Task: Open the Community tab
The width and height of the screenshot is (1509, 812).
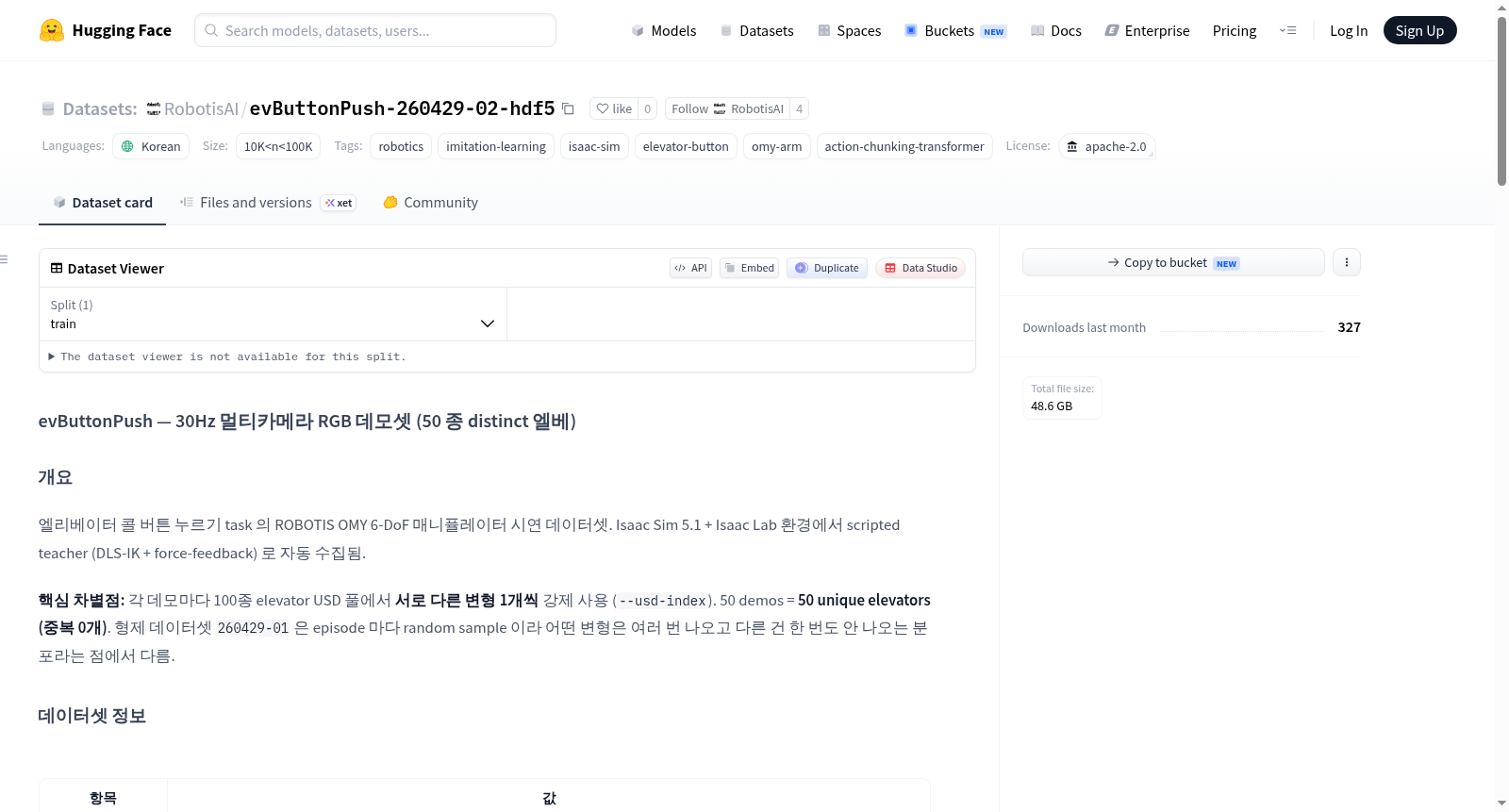Action: coord(430,203)
